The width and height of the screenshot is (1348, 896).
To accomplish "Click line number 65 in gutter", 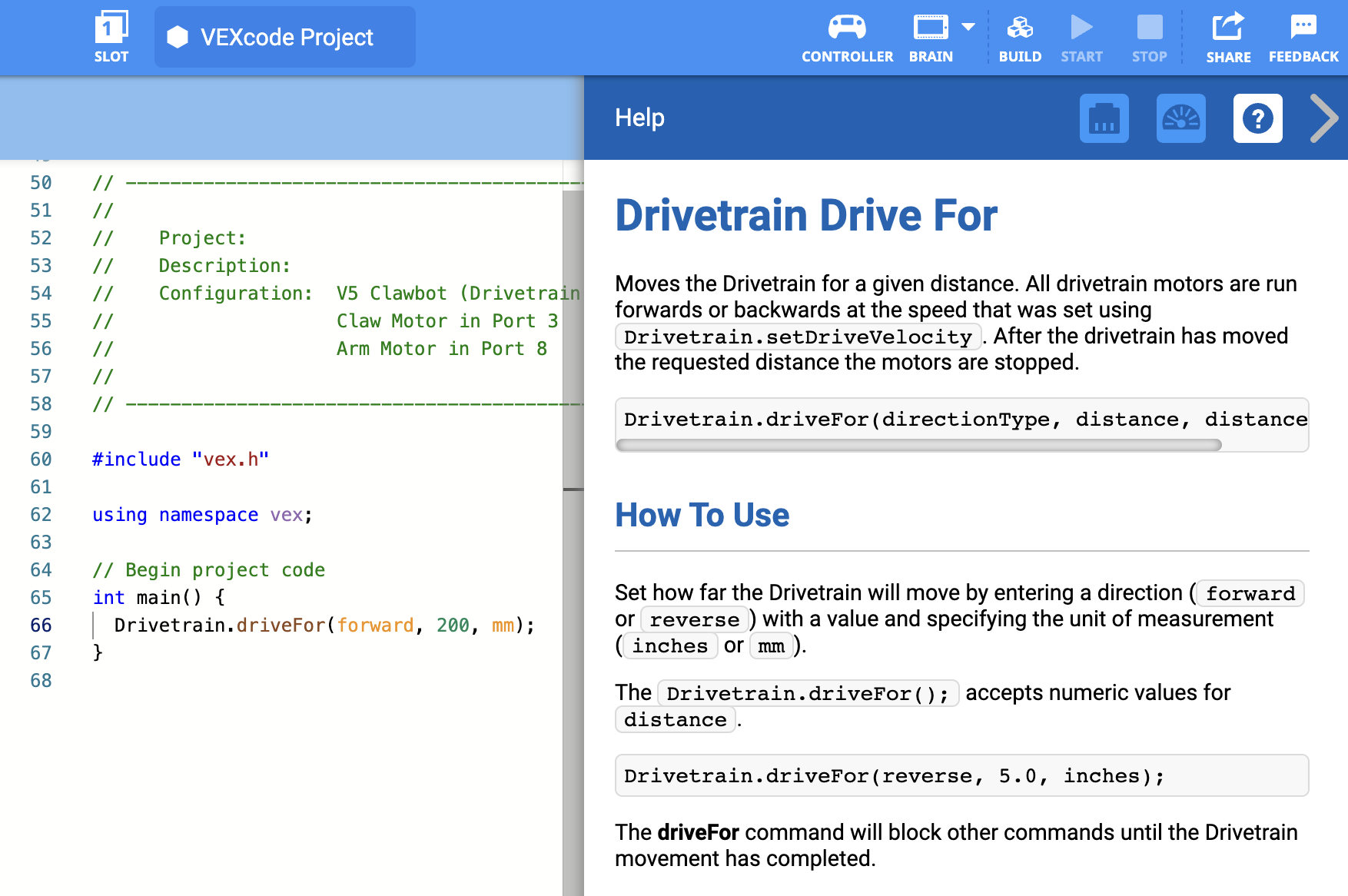I will (x=41, y=598).
